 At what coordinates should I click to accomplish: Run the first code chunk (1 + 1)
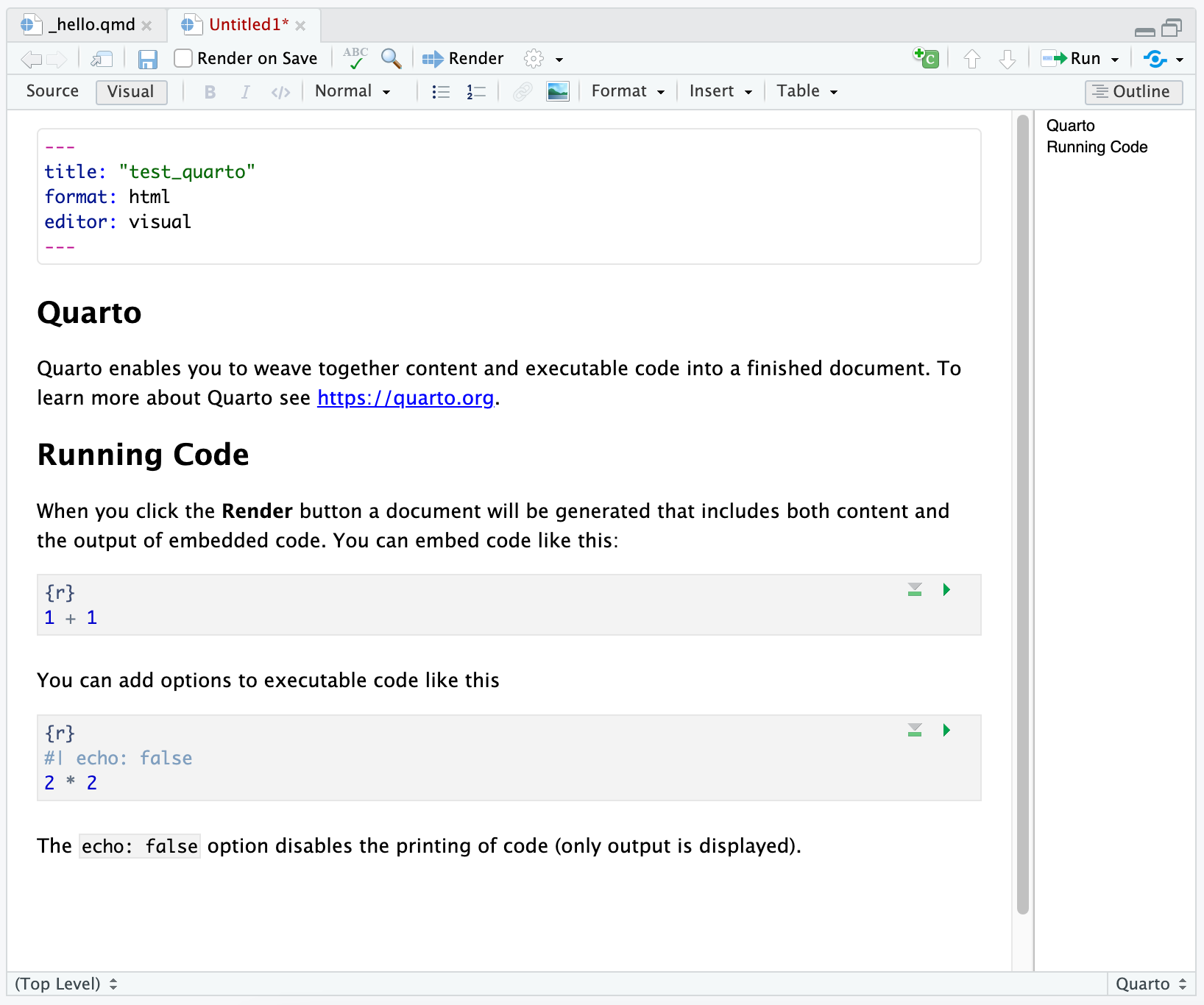pyautogui.click(x=946, y=589)
